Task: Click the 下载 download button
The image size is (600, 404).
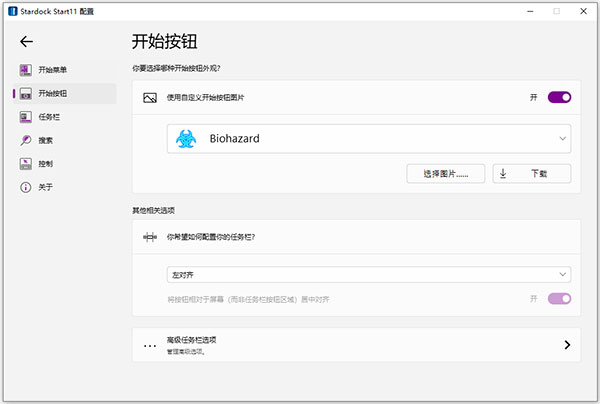Action: pos(531,173)
